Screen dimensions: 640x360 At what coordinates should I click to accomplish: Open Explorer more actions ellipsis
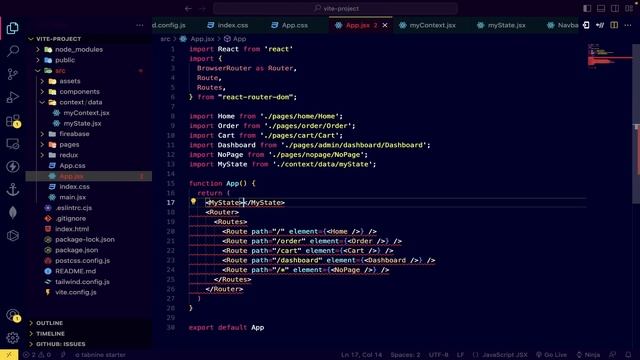[x=140, y=25]
